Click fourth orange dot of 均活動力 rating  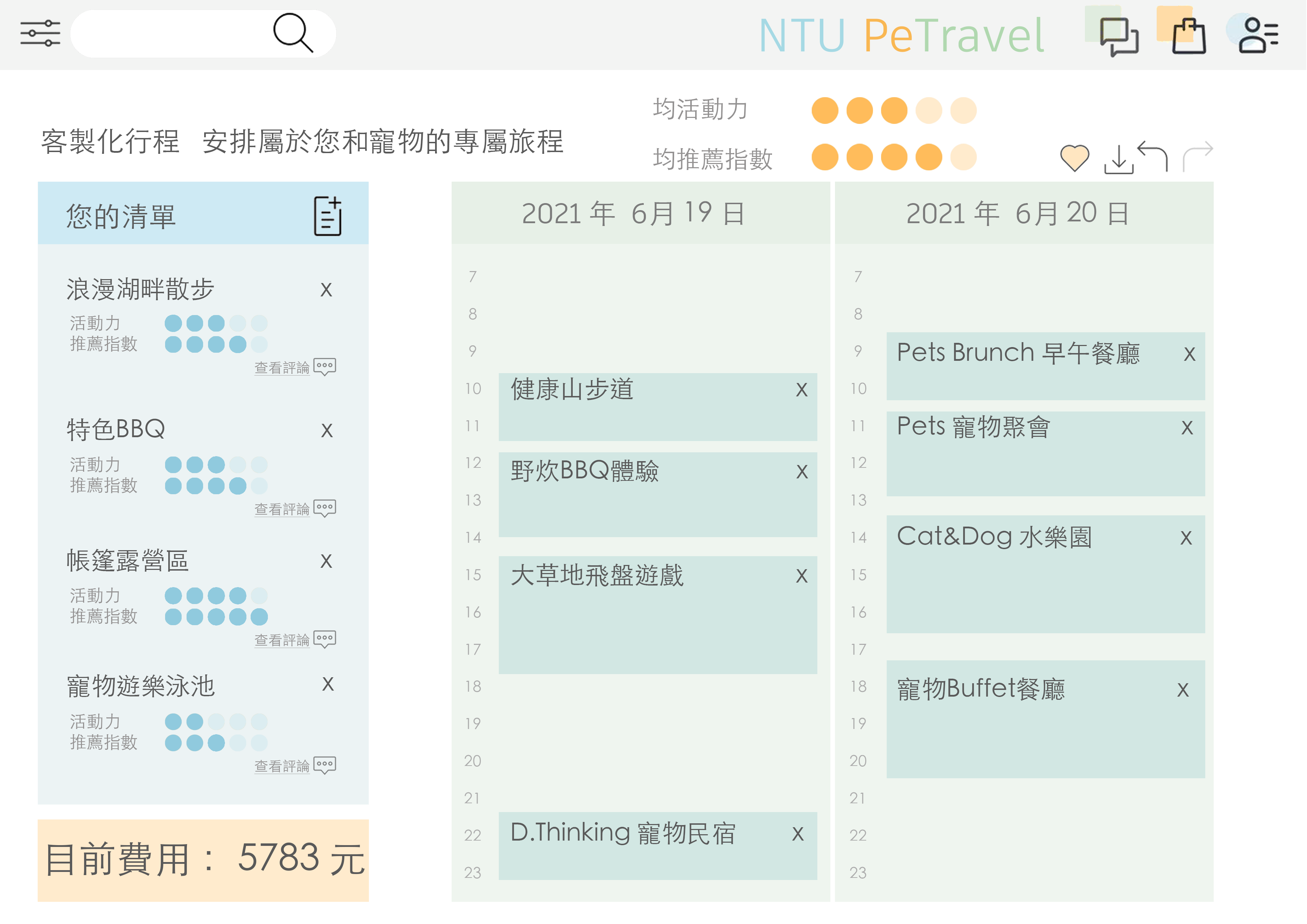(x=929, y=111)
